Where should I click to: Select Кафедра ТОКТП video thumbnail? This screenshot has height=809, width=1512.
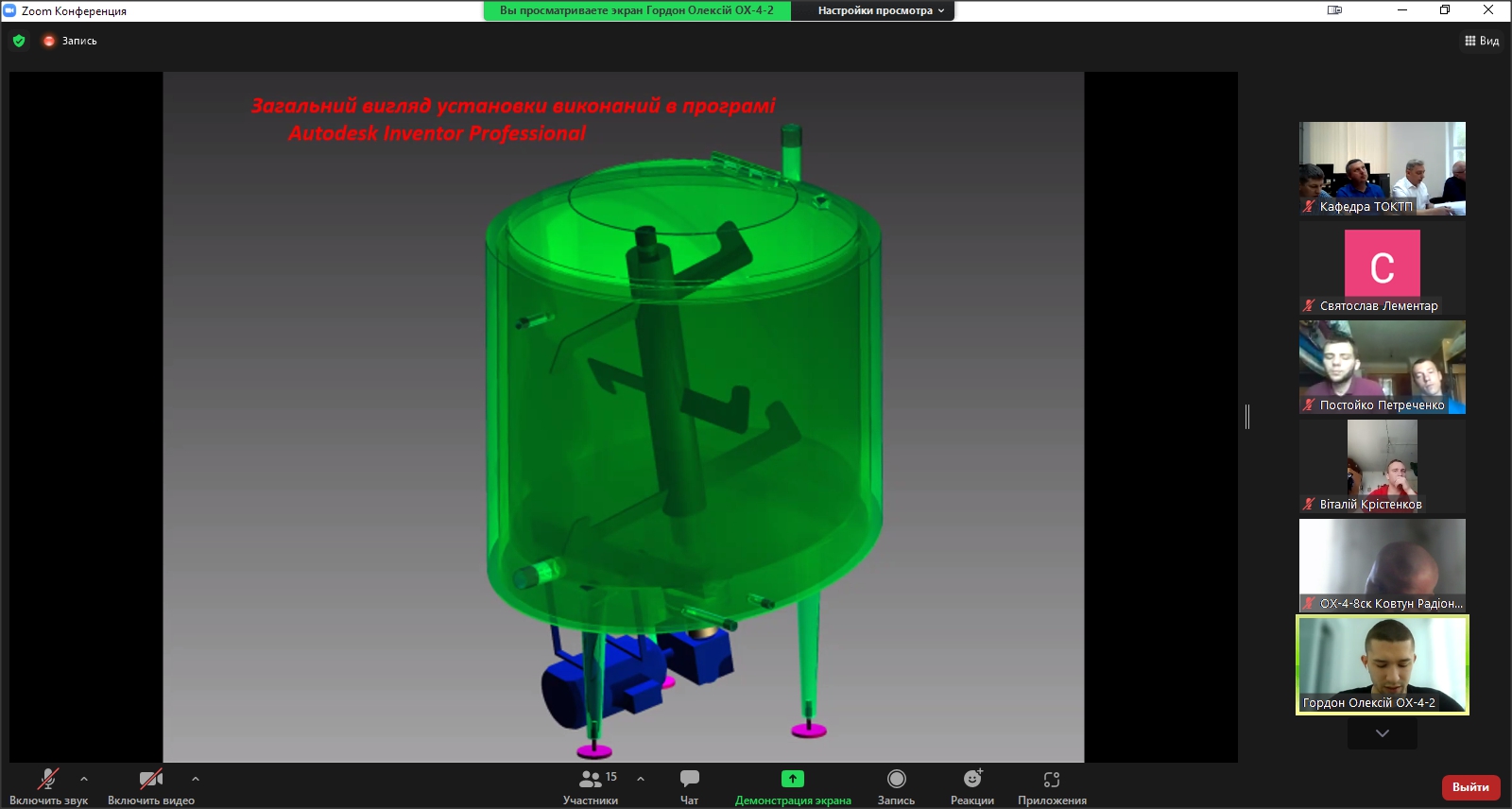point(1382,168)
